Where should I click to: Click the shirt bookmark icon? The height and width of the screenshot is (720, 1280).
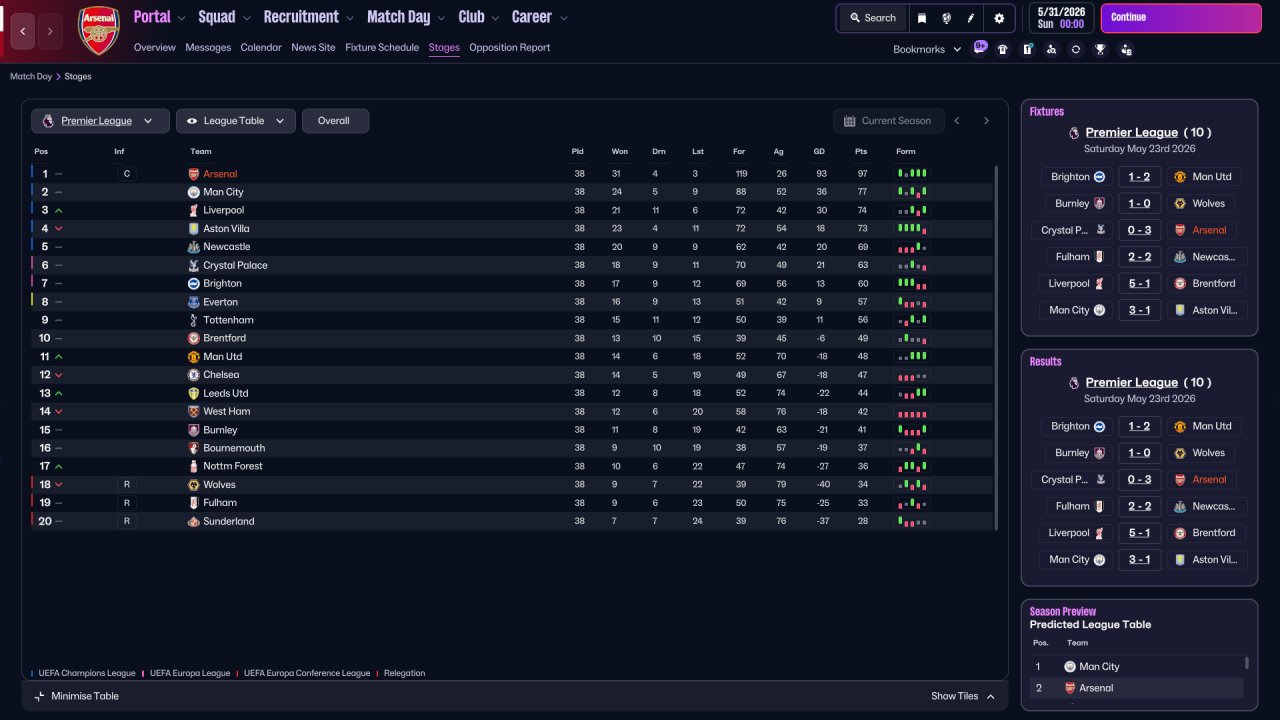tap(1003, 49)
